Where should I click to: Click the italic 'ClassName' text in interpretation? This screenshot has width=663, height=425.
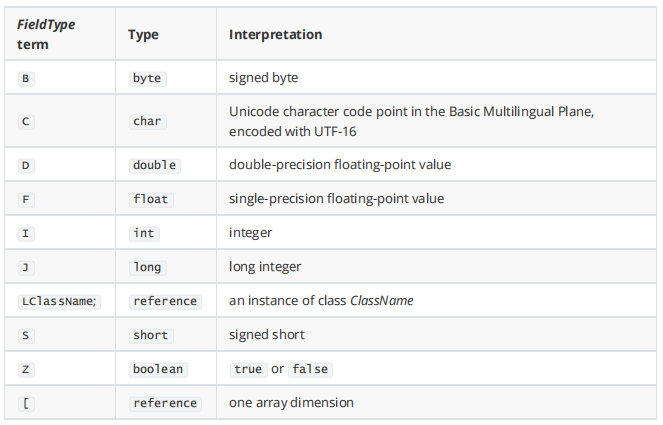coord(382,301)
